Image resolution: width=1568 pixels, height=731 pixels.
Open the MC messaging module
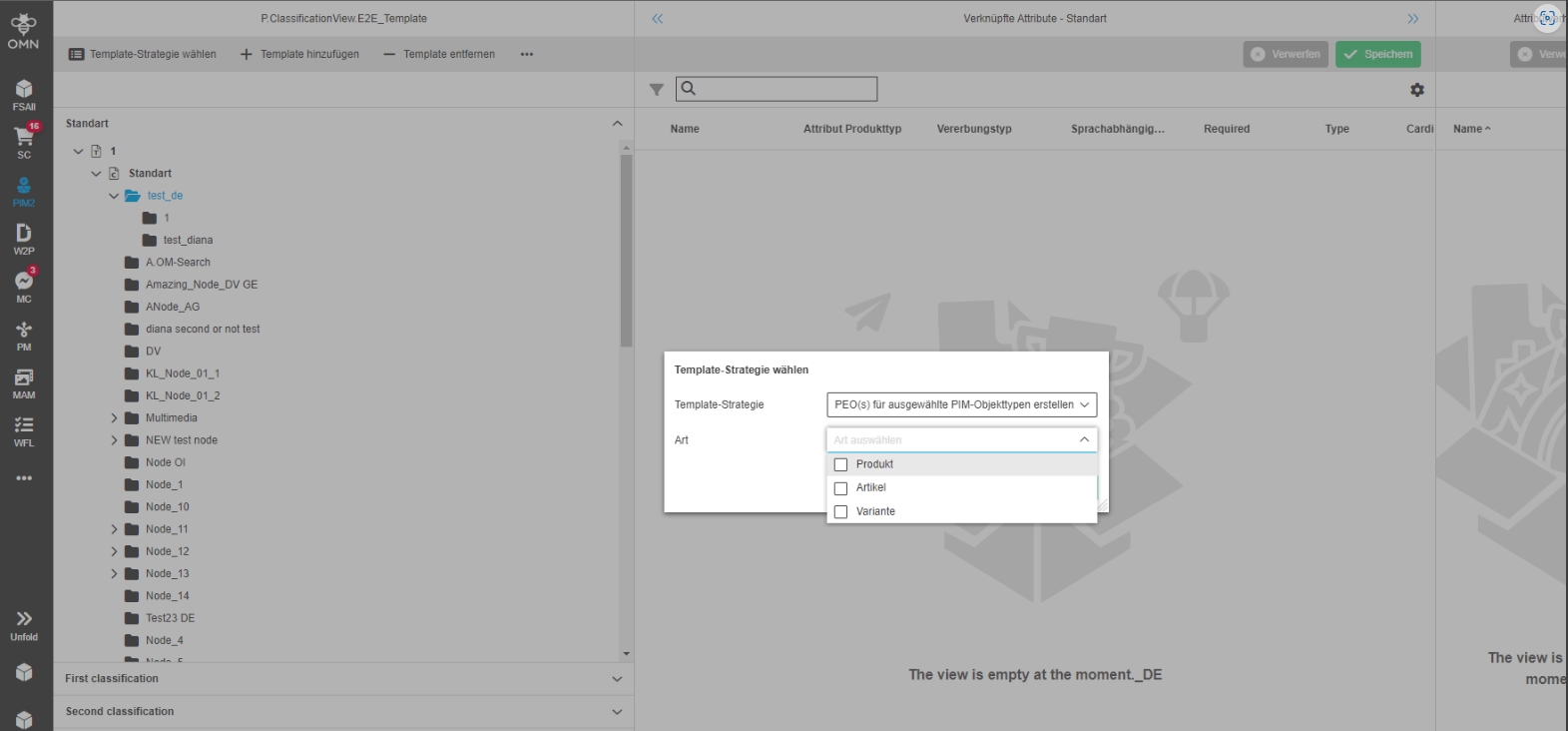(x=24, y=286)
